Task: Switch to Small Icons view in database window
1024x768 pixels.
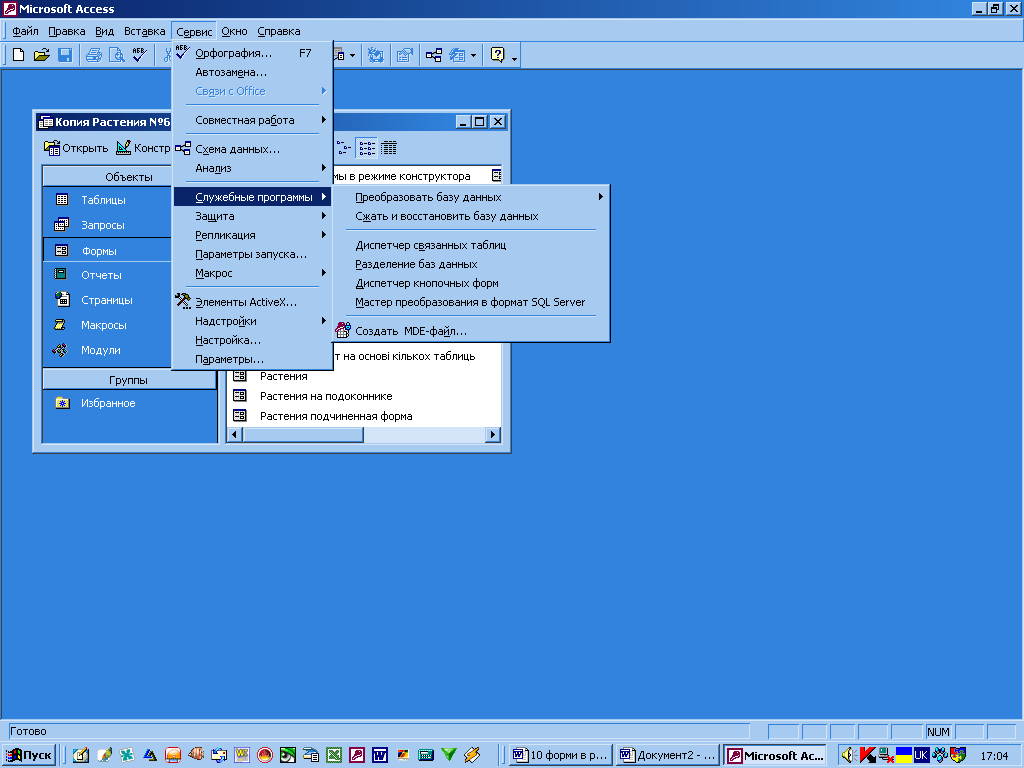Action: pyautogui.click(x=344, y=148)
